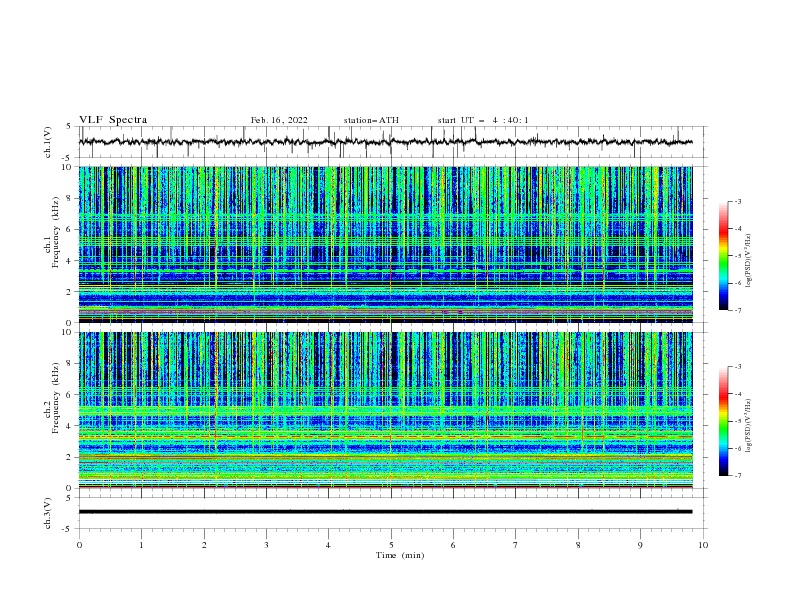
Task: Click the '2' kHz tick on ch.1 axis
Action: tap(69, 291)
